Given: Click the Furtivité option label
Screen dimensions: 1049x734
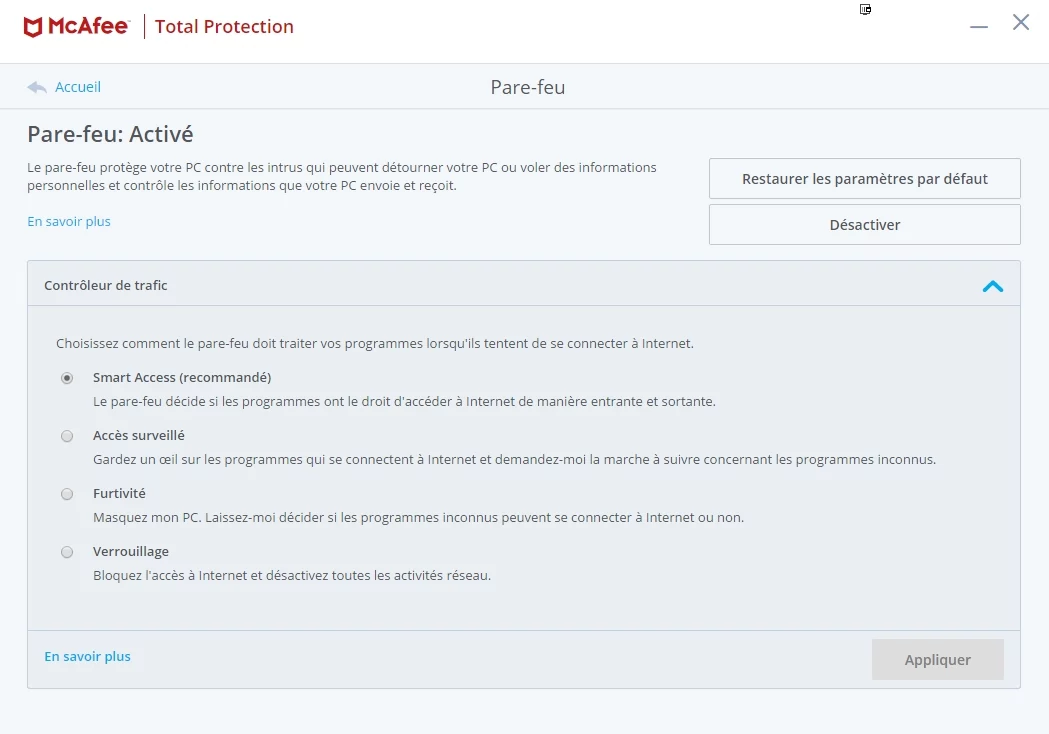Looking at the screenshot, I should click(x=119, y=493).
